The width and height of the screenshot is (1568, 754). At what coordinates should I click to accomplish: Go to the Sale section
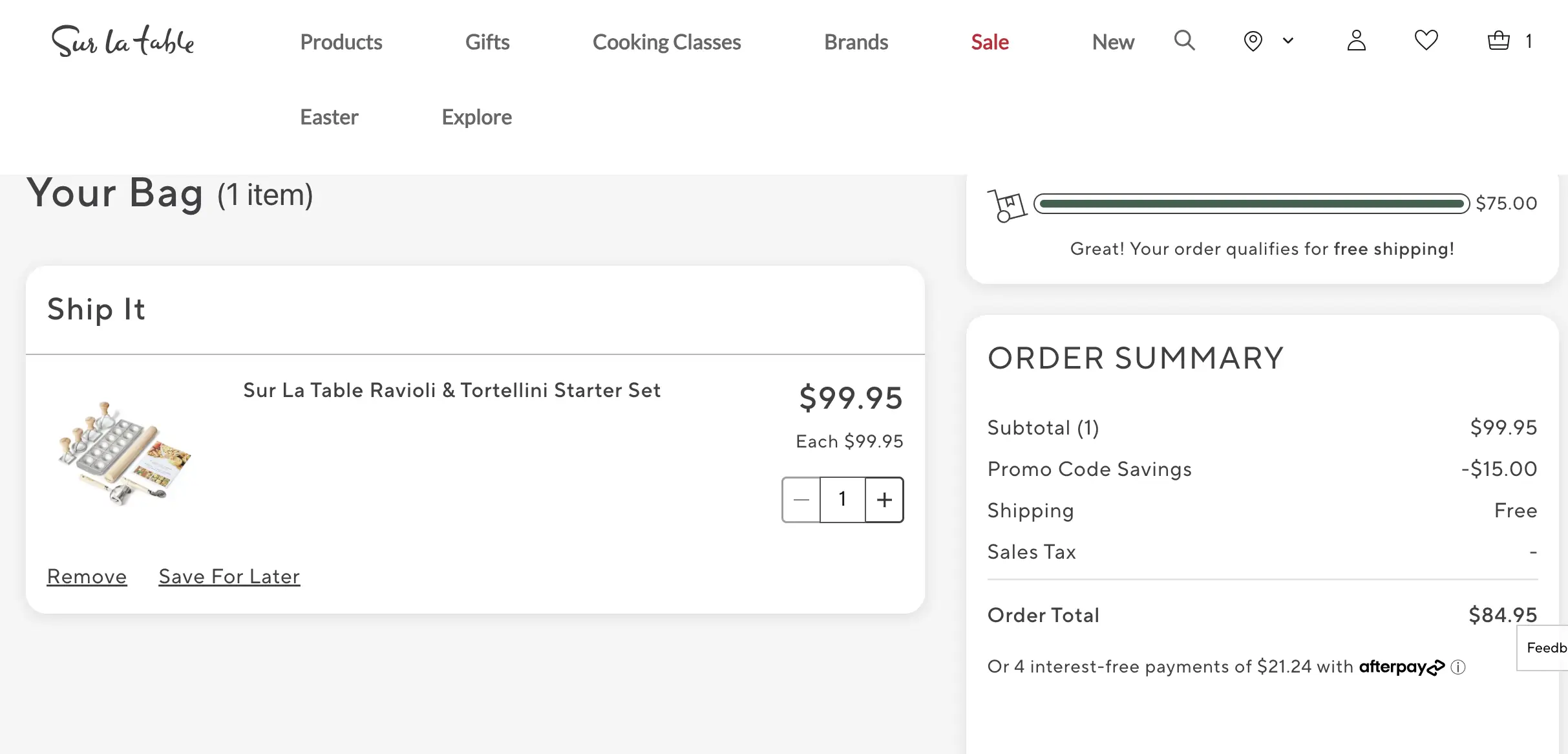coord(990,42)
